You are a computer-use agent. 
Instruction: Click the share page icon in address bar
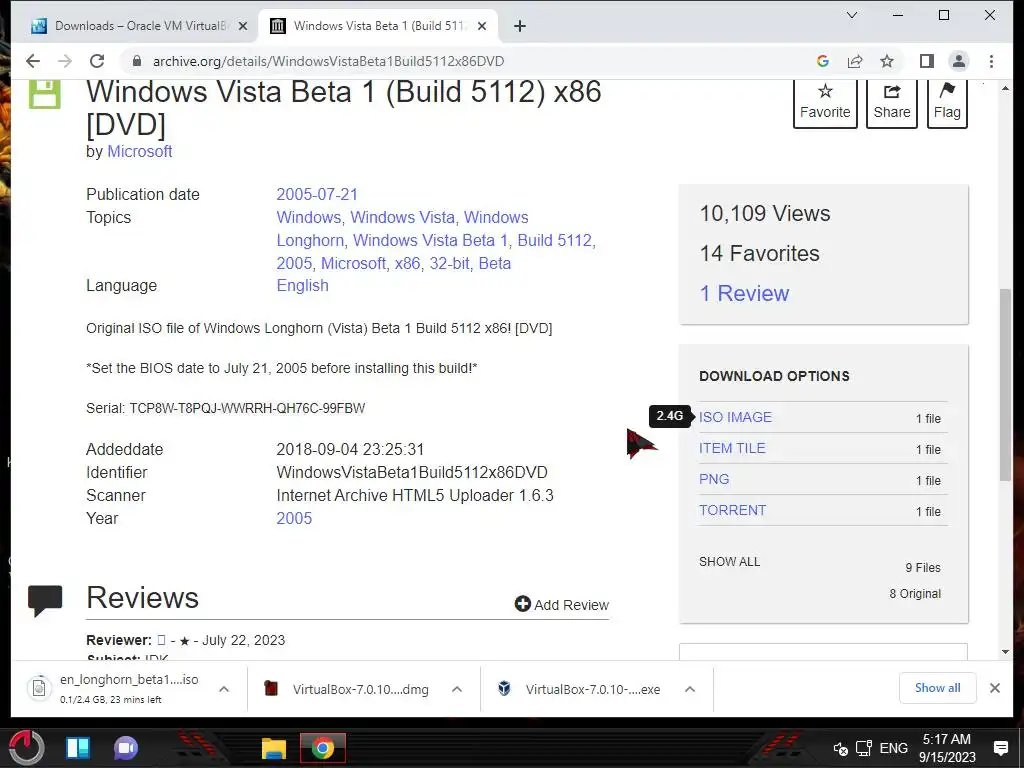point(855,61)
